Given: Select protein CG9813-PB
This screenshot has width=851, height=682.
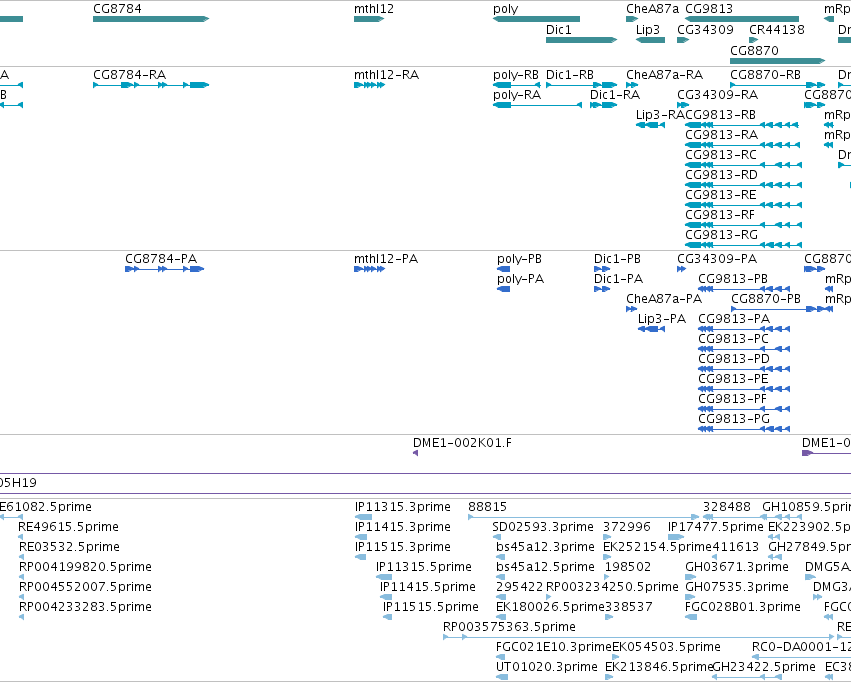Looking at the screenshot, I should click(x=744, y=289).
